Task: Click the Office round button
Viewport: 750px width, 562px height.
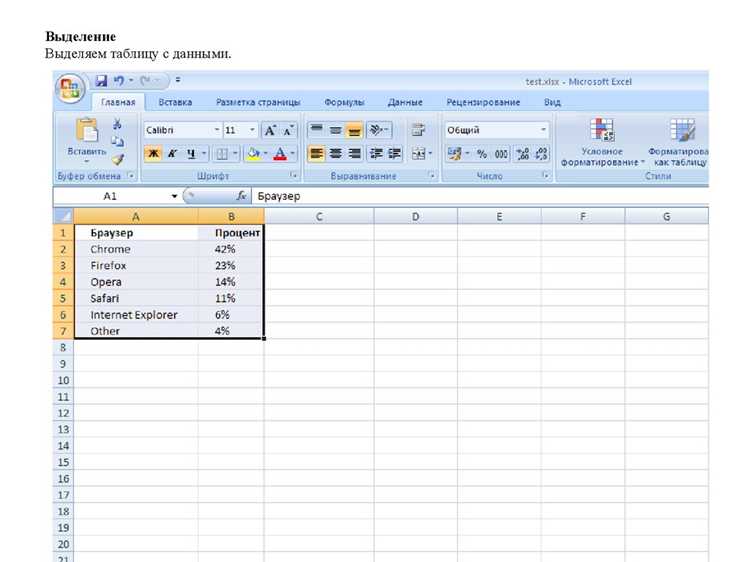Action: pyautogui.click(x=70, y=89)
